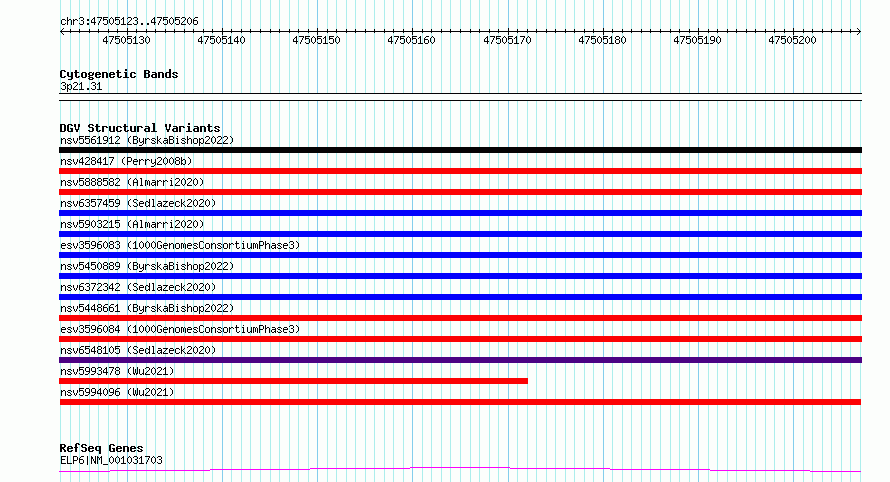Open nsv5994096 (Wu2021) label
The height and width of the screenshot is (482, 890).
pos(117,392)
